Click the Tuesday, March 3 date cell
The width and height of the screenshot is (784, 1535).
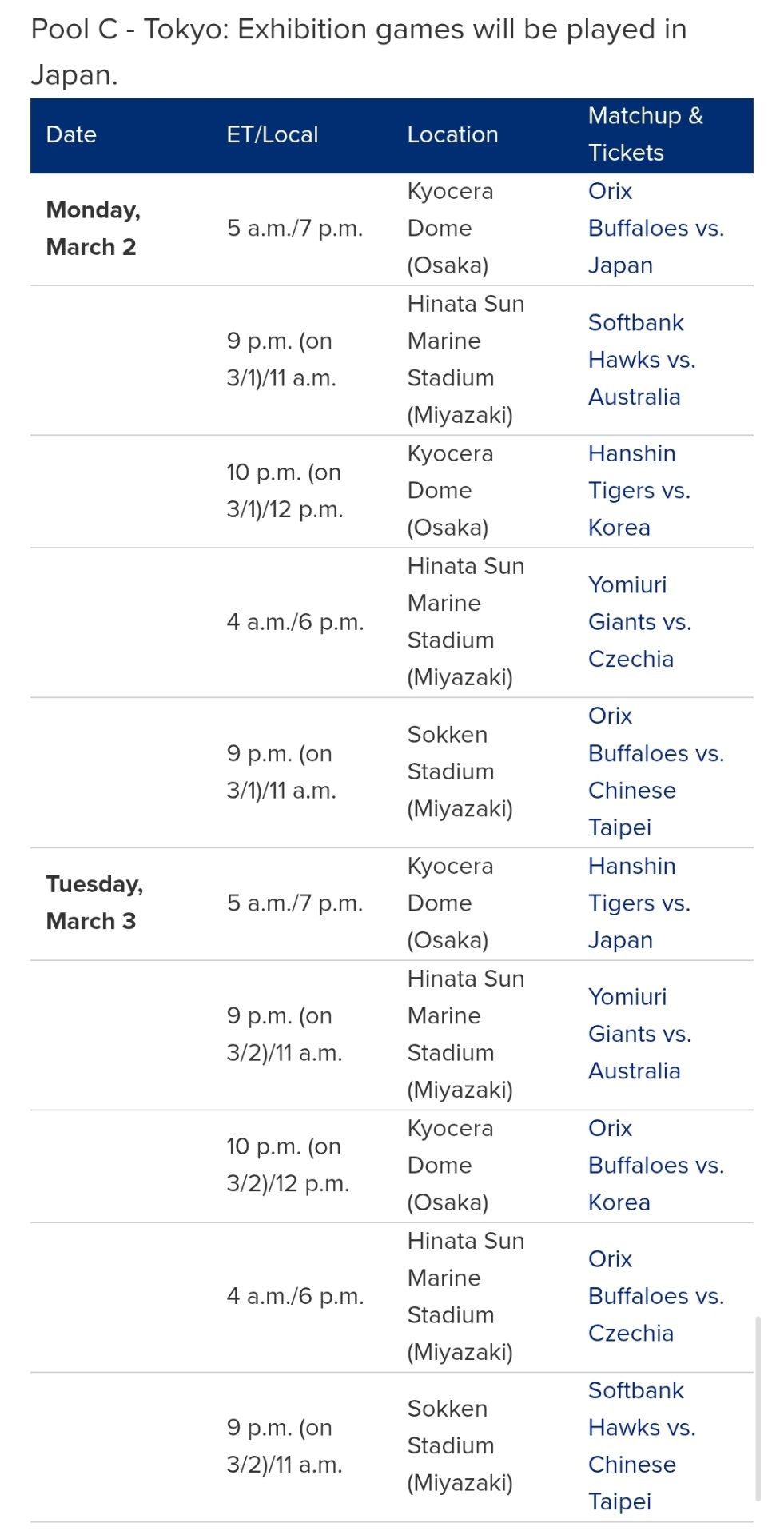click(x=94, y=903)
